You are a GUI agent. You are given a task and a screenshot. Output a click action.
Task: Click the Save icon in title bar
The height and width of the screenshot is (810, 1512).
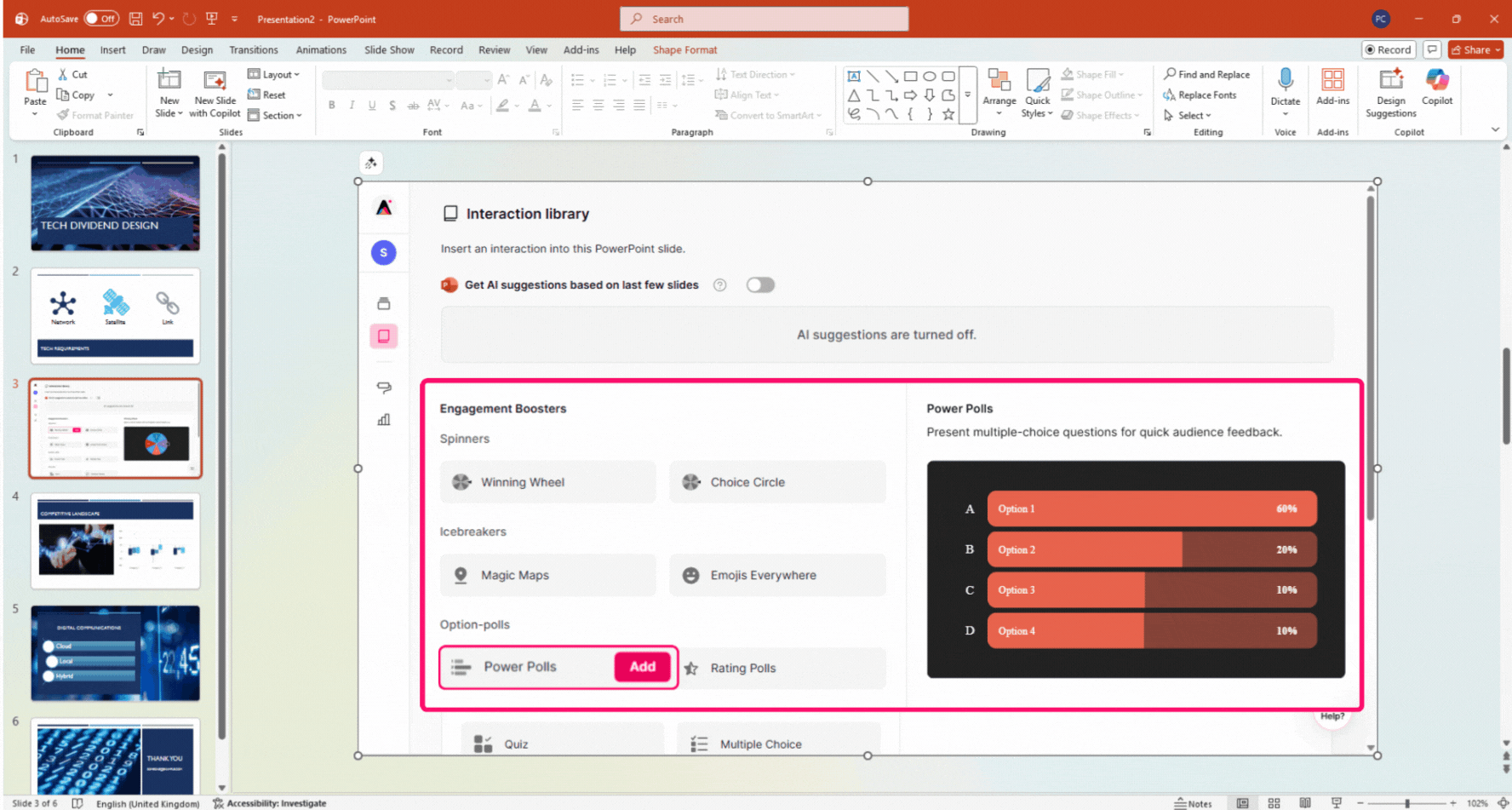click(135, 19)
